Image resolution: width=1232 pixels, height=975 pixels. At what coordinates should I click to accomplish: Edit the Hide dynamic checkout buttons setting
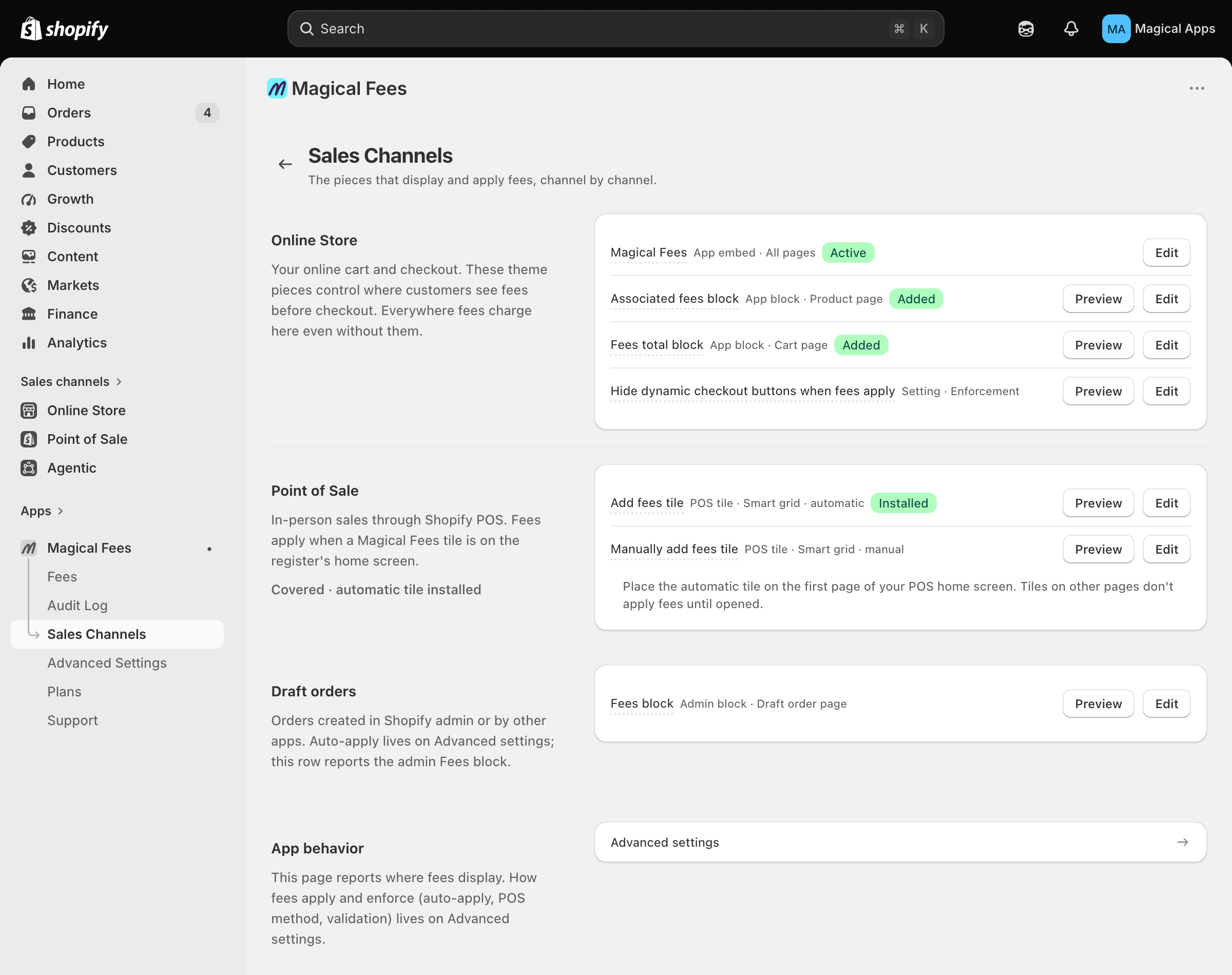click(x=1166, y=392)
